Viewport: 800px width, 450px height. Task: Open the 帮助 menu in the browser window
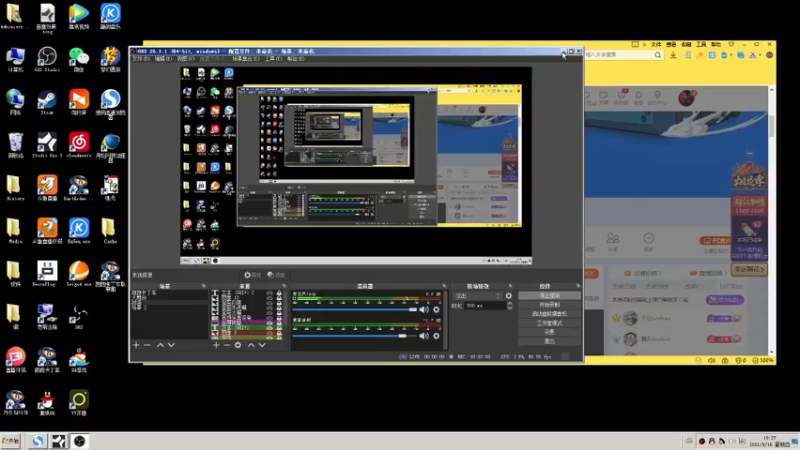pyautogui.click(x=716, y=45)
